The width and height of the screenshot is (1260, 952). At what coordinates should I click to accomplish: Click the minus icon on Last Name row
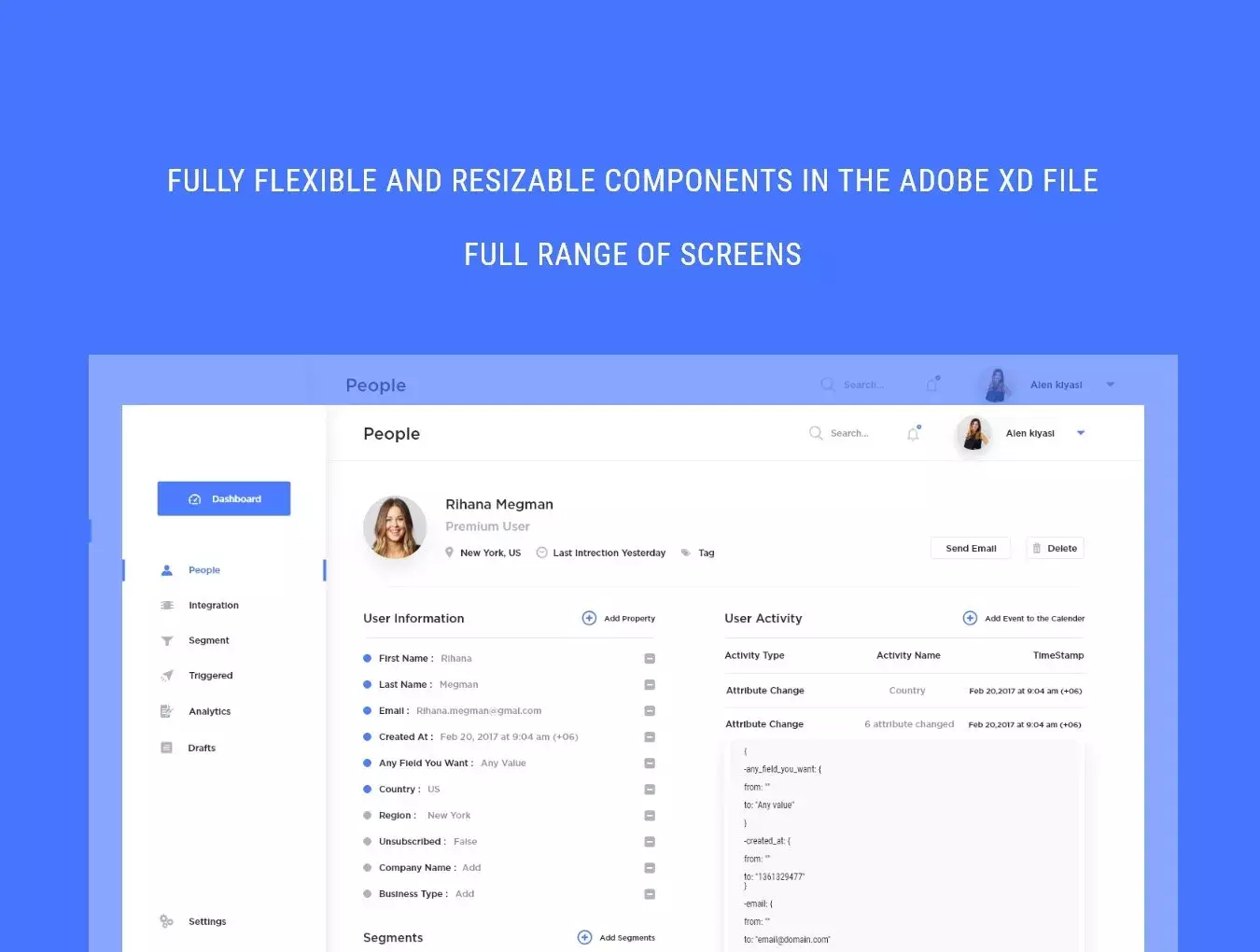click(x=650, y=685)
